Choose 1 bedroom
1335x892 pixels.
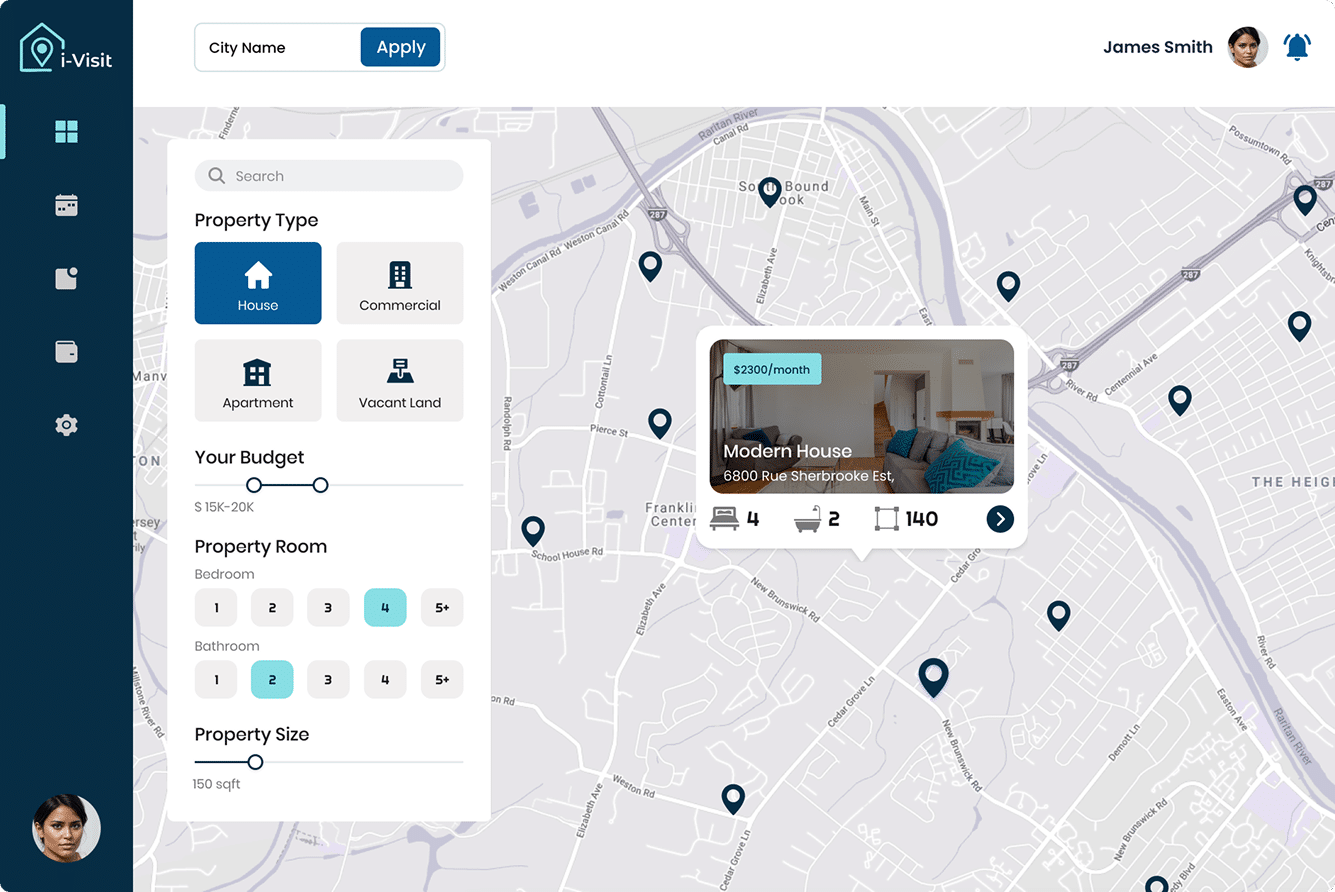pyautogui.click(x=216, y=608)
